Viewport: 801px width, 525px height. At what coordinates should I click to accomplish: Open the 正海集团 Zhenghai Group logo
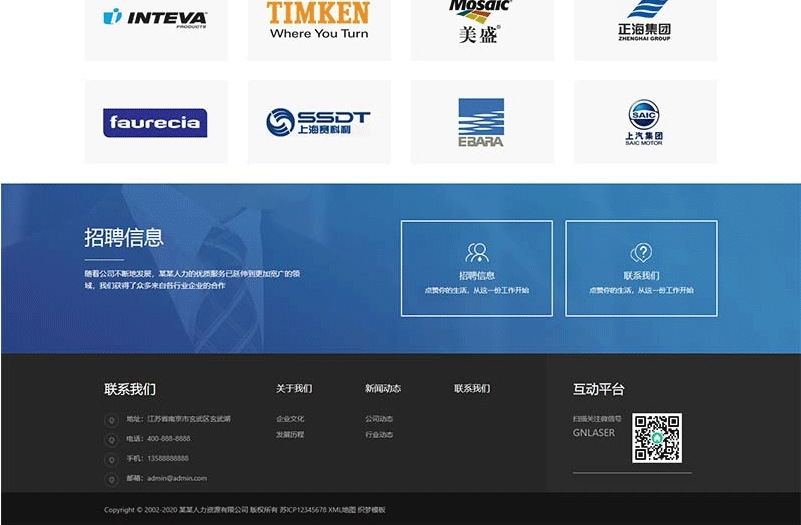tap(645, 20)
